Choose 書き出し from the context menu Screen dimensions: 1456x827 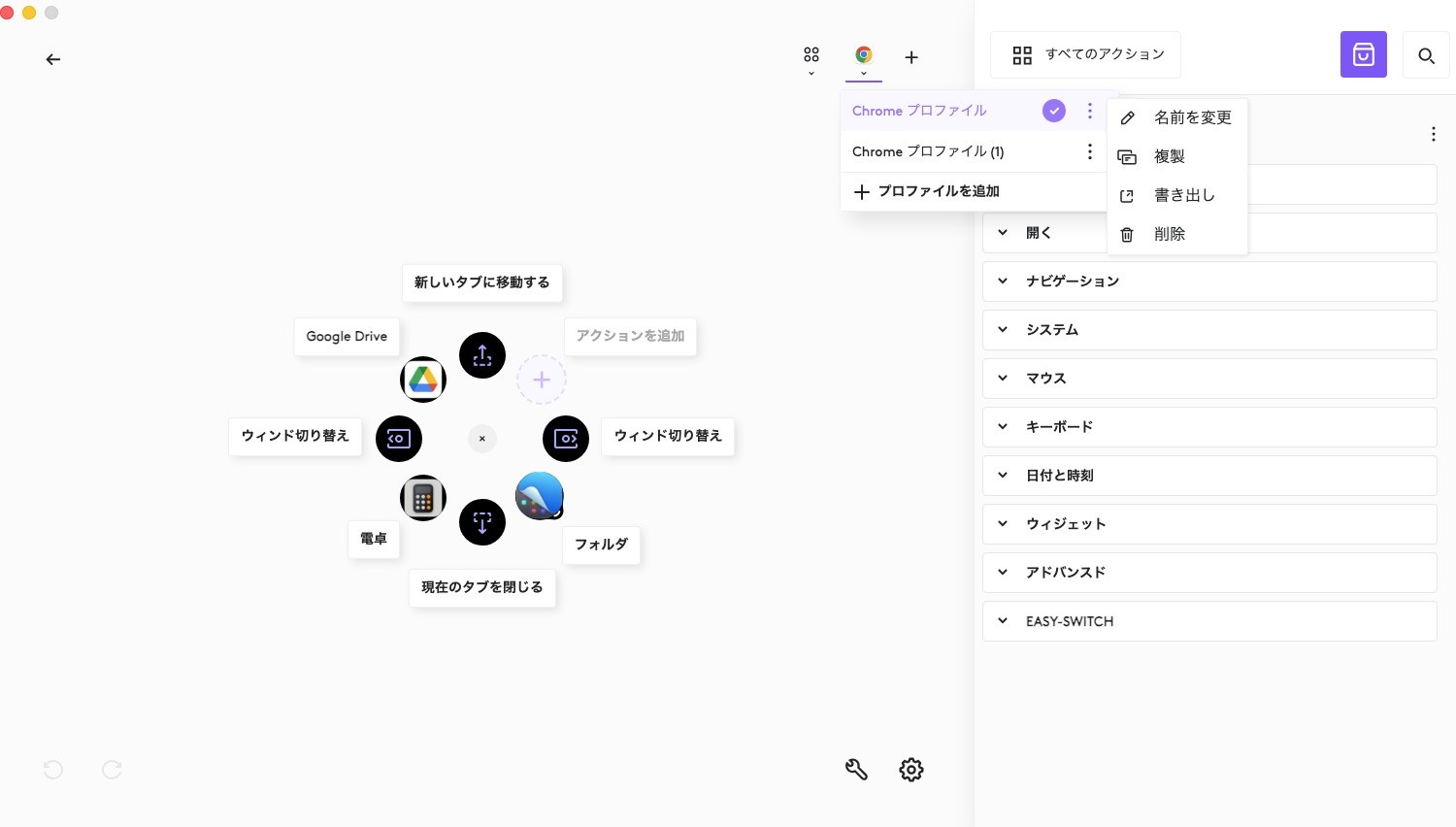(1177, 195)
